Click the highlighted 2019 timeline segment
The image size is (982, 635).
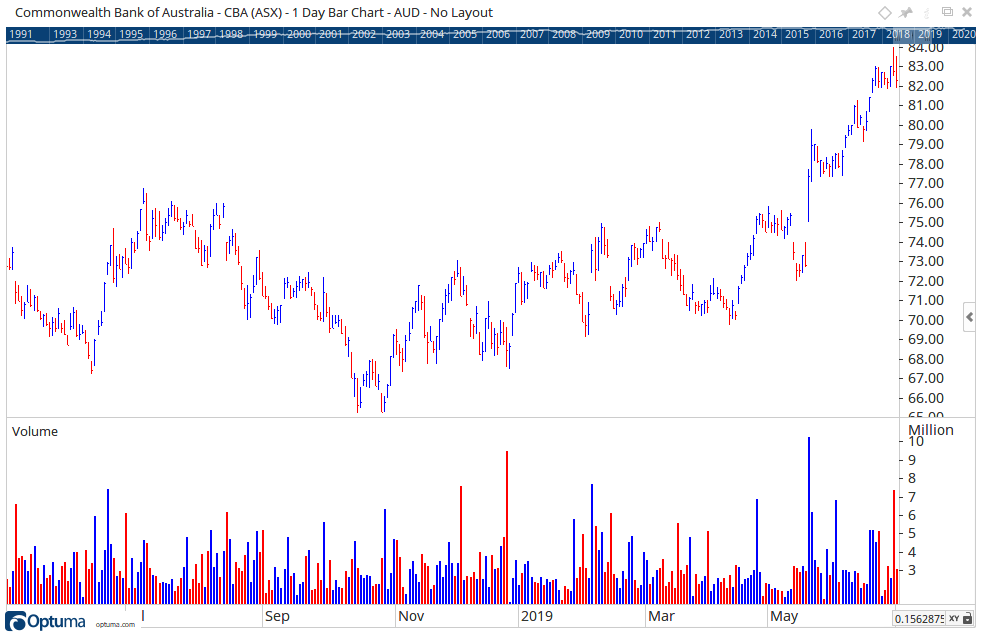[x=930, y=34]
